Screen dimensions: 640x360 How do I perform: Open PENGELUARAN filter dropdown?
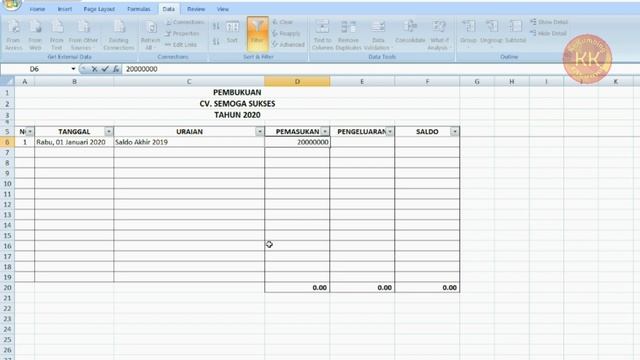pyautogui.click(x=390, y=131)
